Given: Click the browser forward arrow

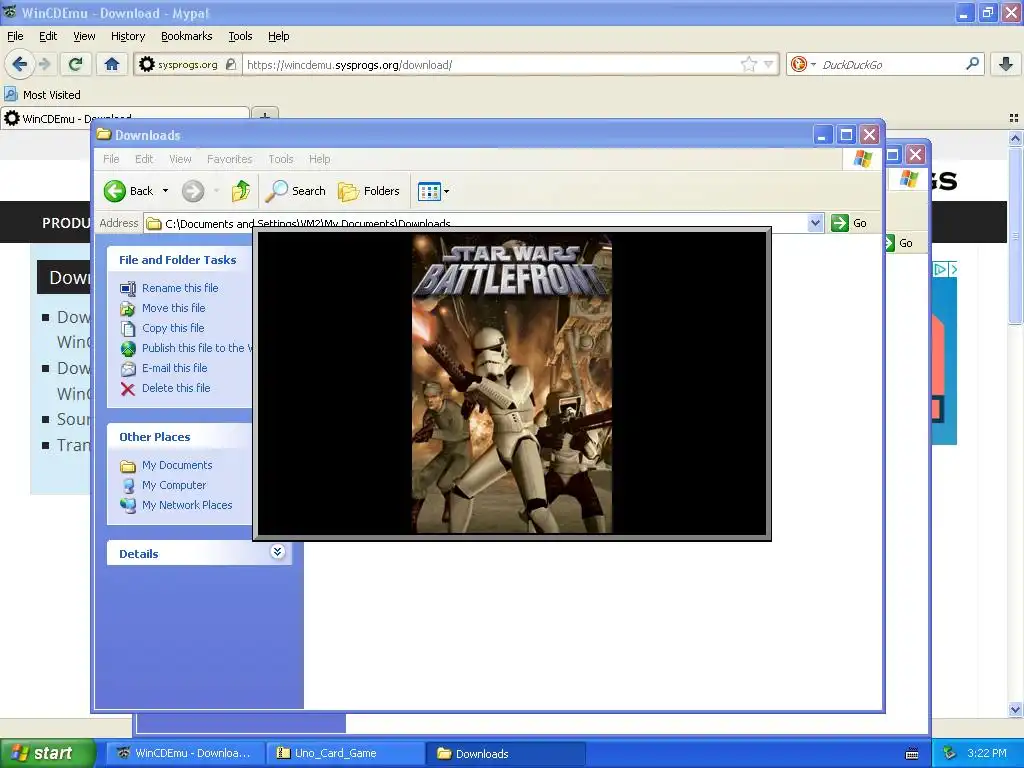Looking at the screenshot, I should [44, 64].
